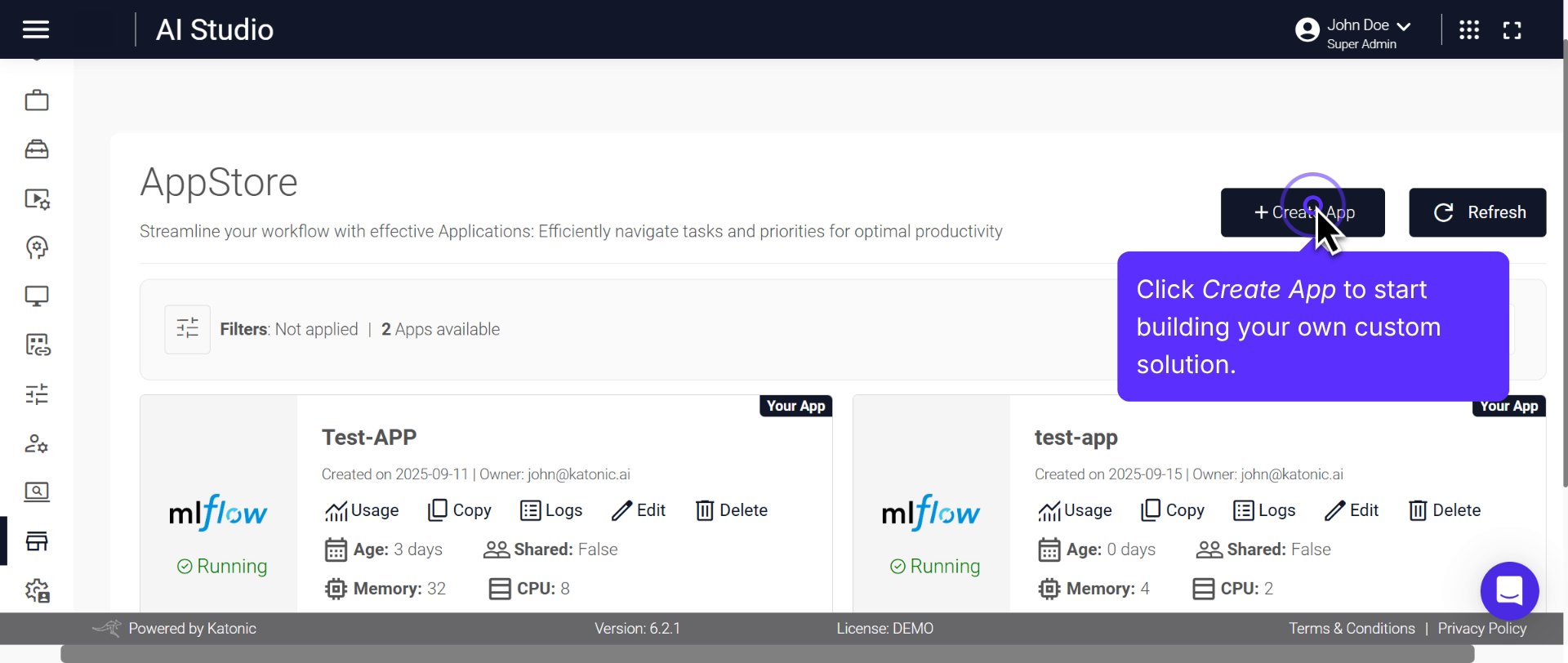Edit the lowercase test-app
1568x663 pixels.
pyautogui.click(x=1352, y=510)
